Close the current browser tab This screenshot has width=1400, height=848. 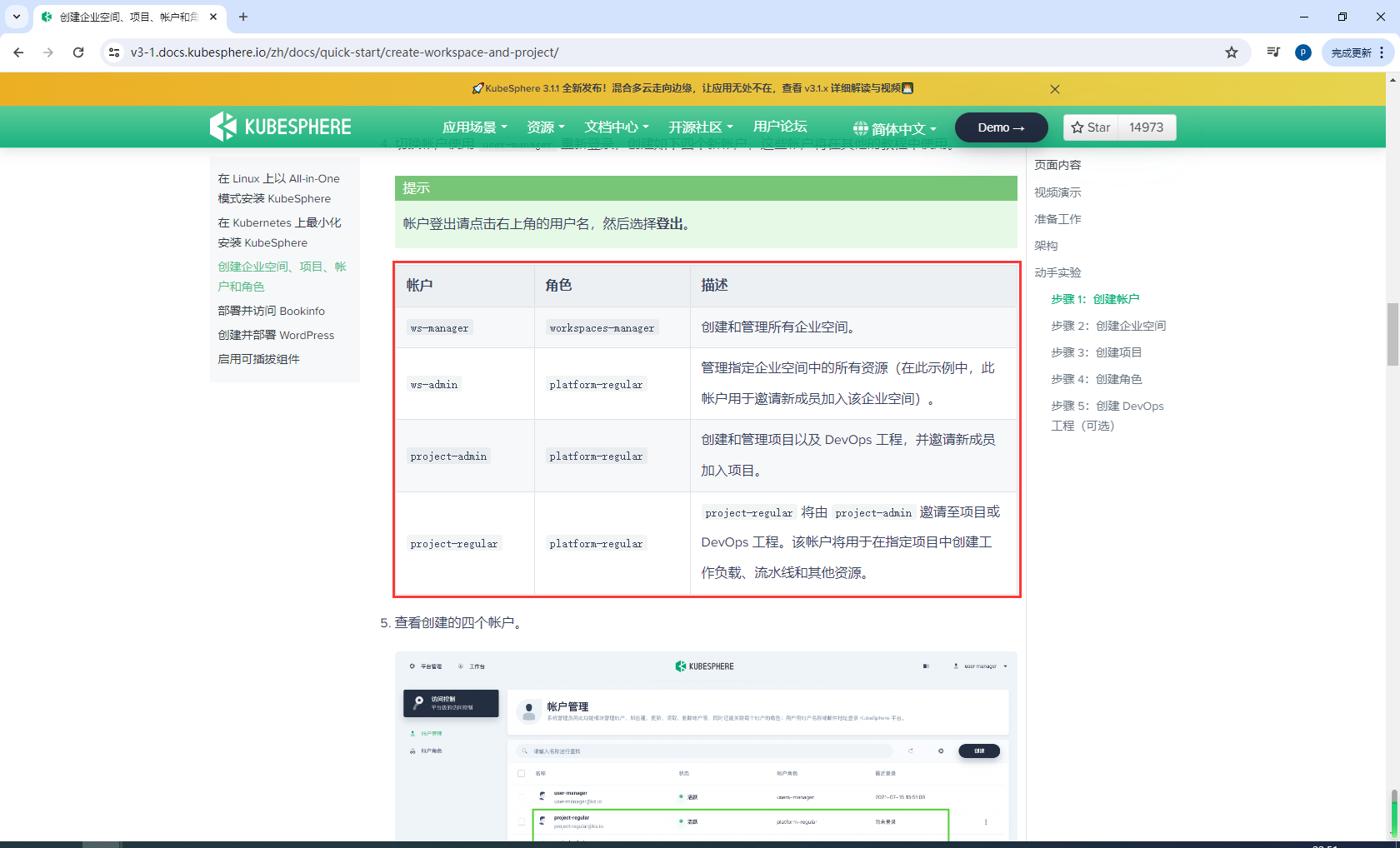[x=213, y=17]
